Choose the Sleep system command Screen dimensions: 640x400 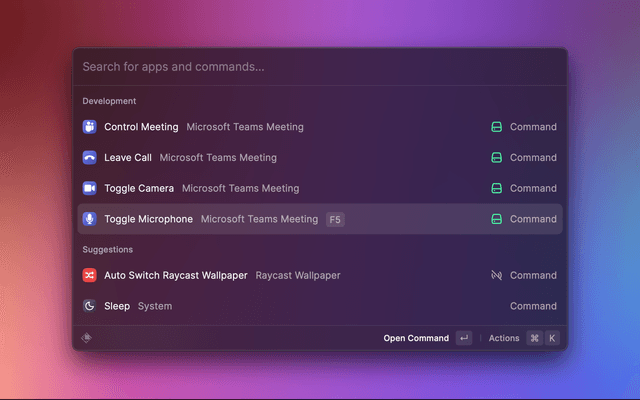coord(300,306)
